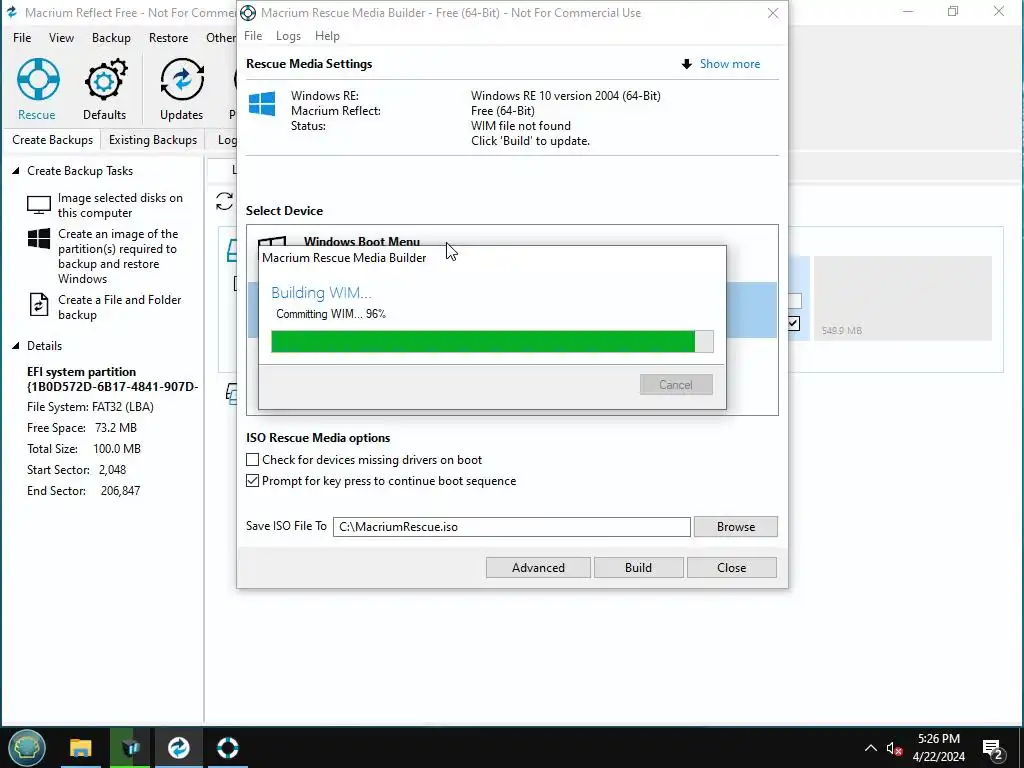The height and width of the screenshot is (768, 1024).
Task: Enable Check for devices missing drivers on boot
Action: pos(253,460)
